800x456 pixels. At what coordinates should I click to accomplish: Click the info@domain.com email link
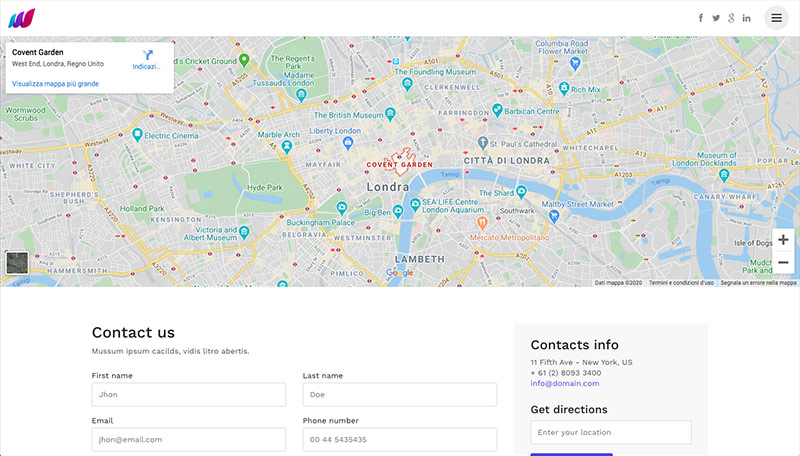[x=565, y=383]
